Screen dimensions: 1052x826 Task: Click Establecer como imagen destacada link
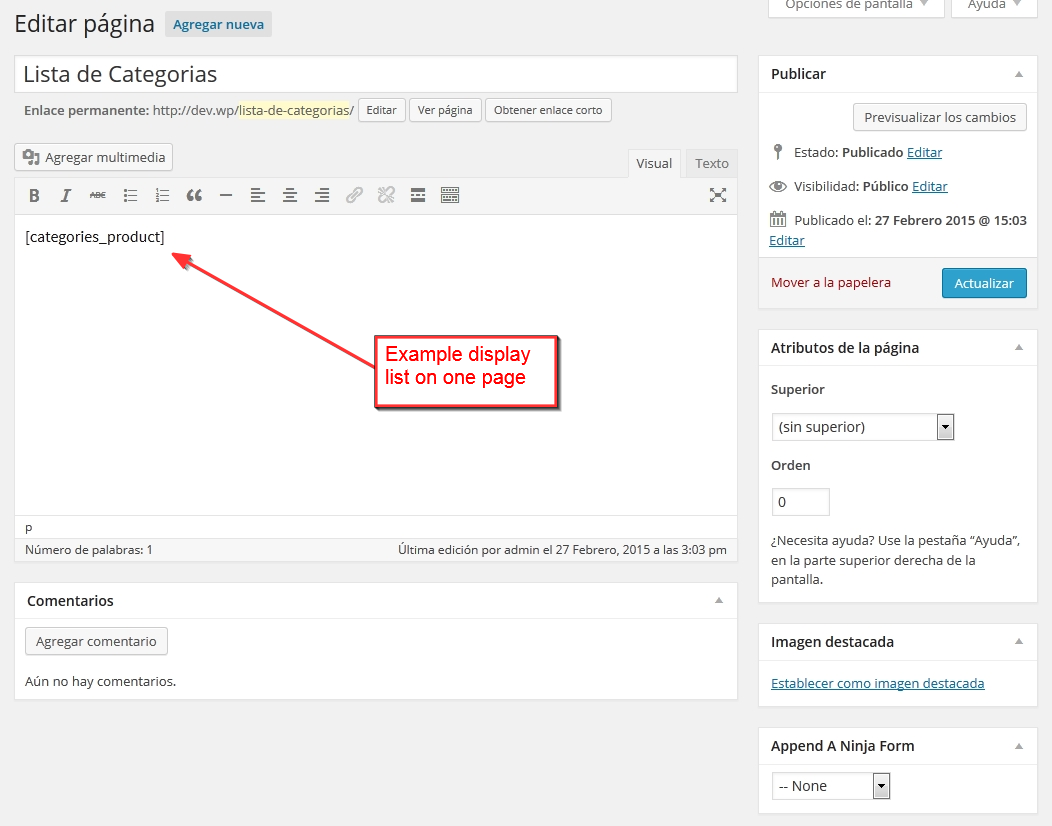tap(878, 683)
